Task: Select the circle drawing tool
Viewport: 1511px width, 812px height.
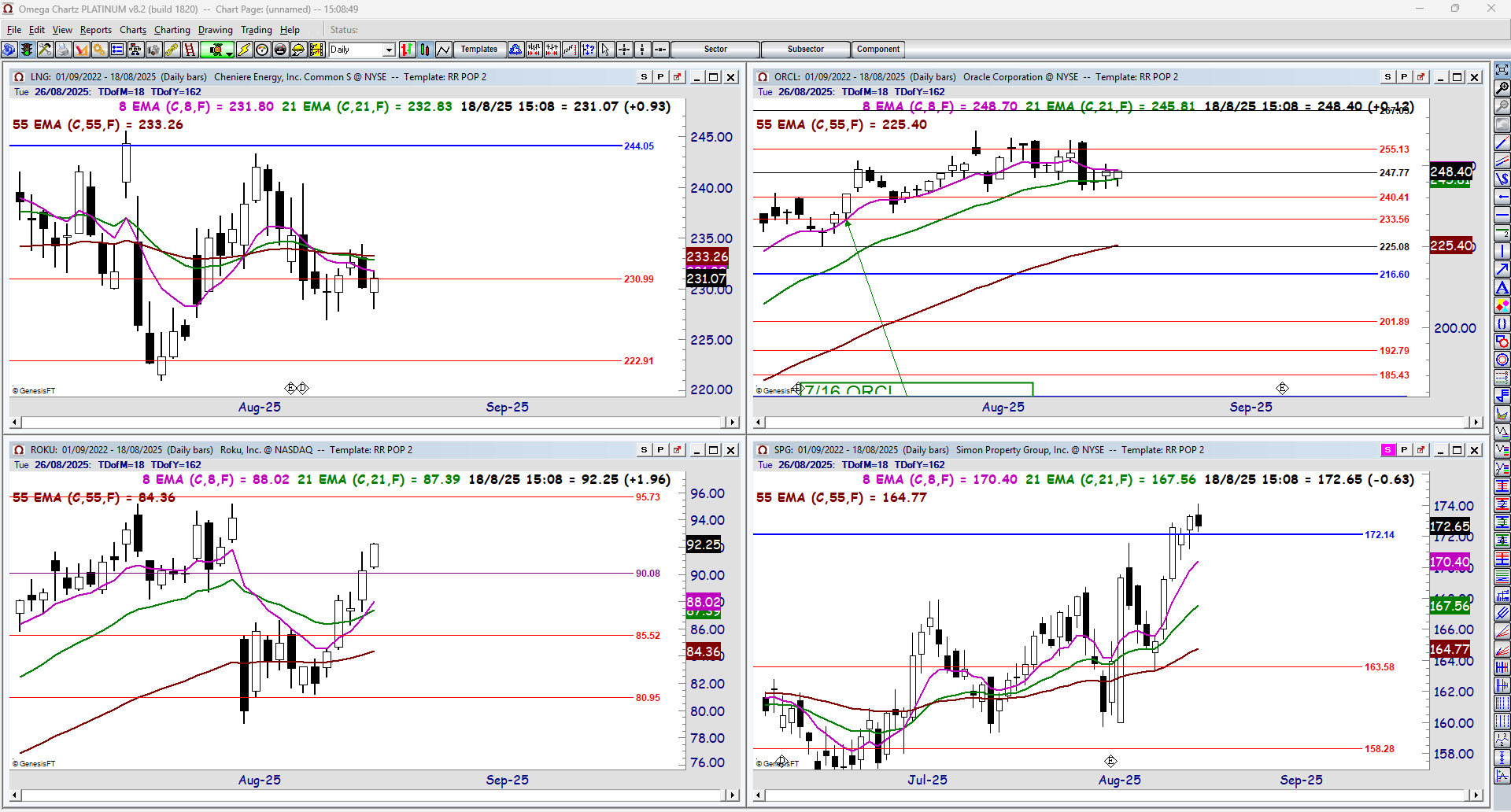Action: [1502, 360]
